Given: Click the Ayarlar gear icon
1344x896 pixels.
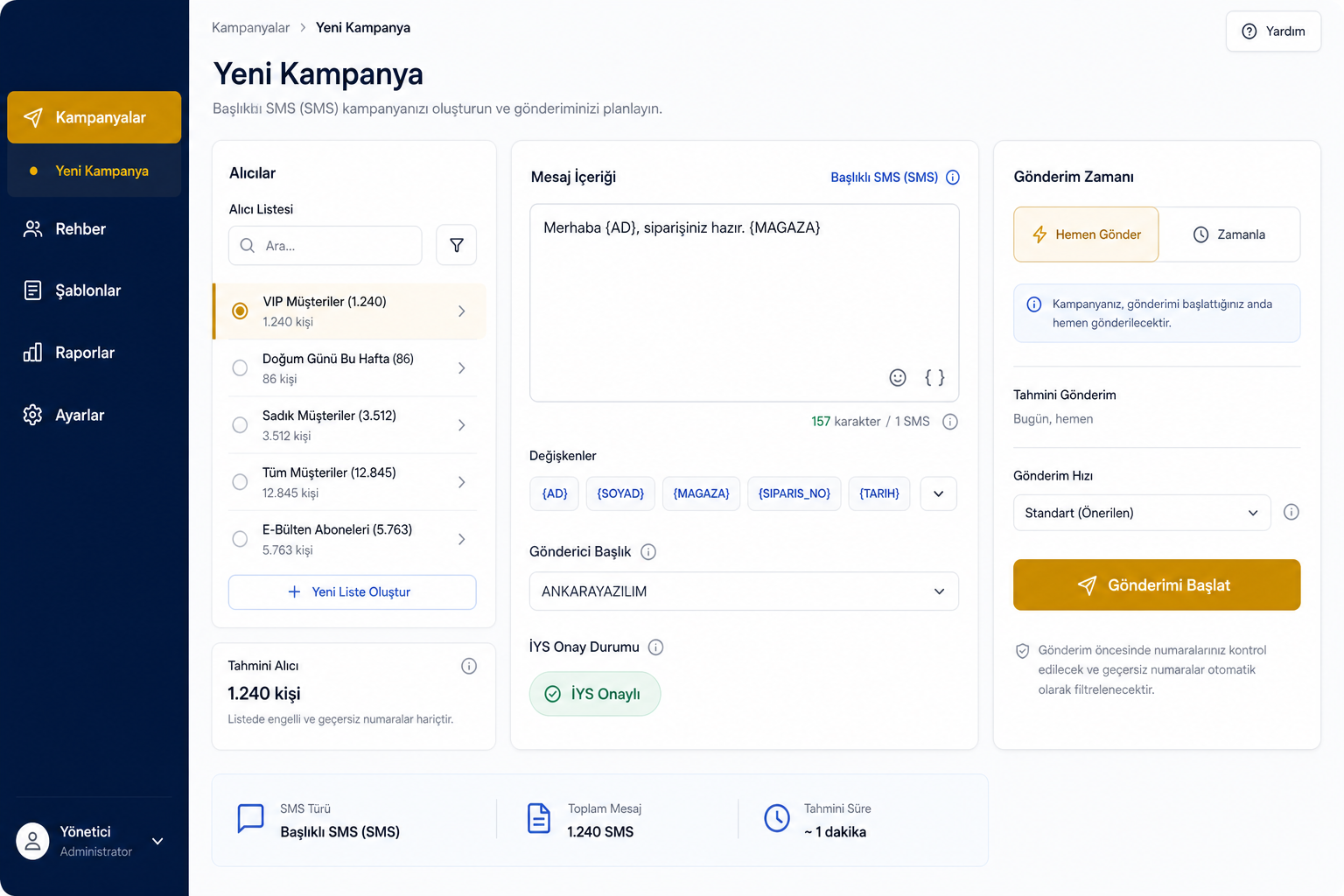Looking at the screenshot, I should [32, 415].
